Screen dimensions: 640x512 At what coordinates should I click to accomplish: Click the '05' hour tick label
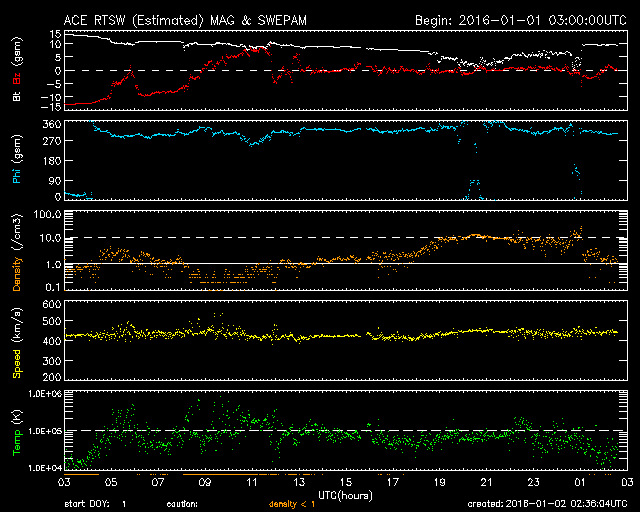pos(111,482)
